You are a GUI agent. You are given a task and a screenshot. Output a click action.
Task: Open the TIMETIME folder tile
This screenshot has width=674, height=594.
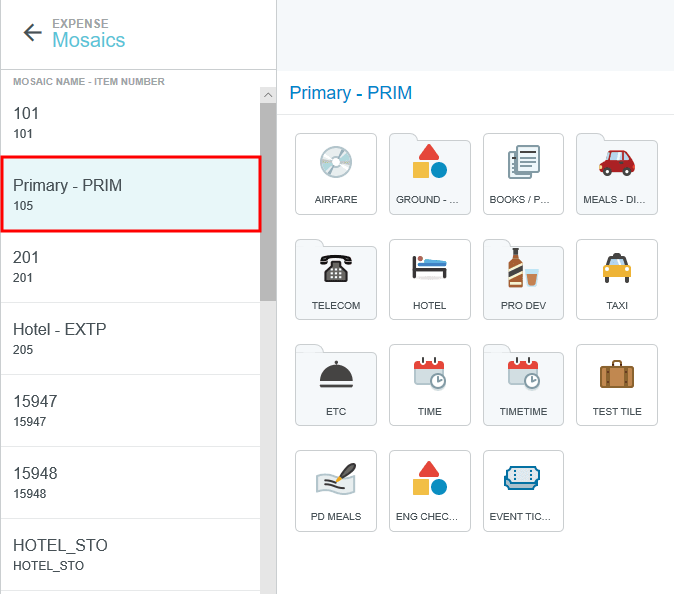coord(523,385)
